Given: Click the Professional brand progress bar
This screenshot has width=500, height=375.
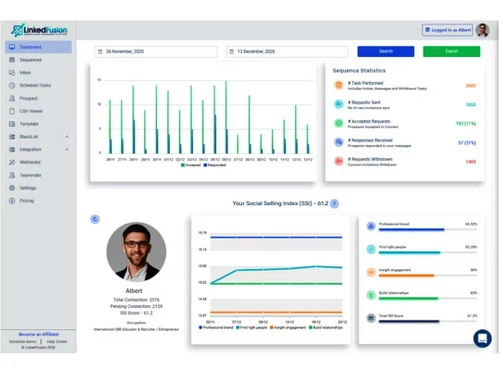Looking at the screenshot, I should click(428, 230).
